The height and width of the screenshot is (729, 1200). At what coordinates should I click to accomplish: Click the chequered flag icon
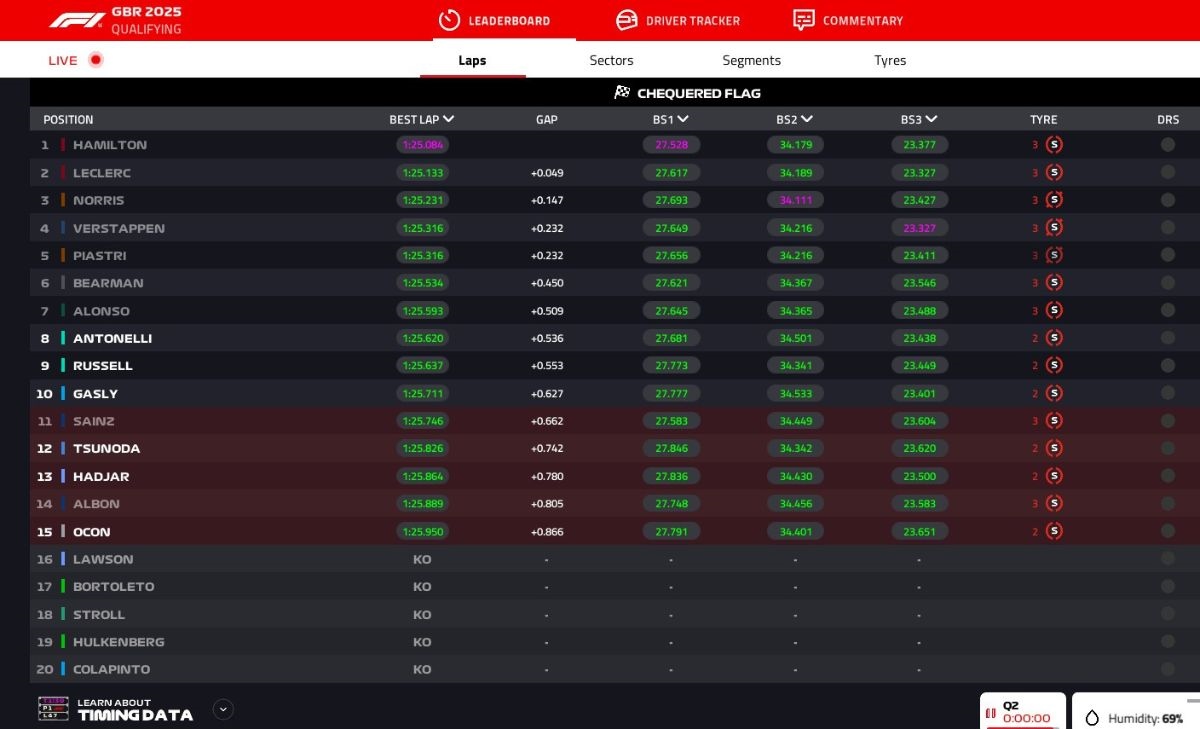[622, 93]
